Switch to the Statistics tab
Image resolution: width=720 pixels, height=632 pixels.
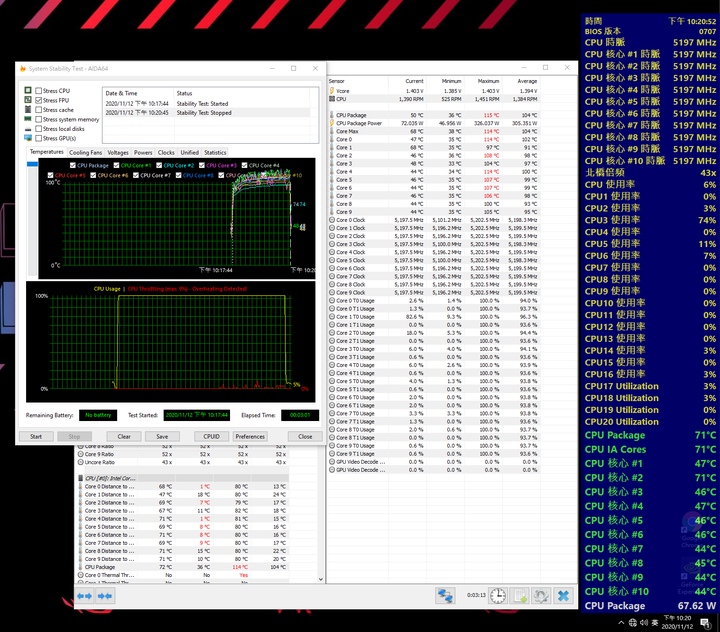215,152
